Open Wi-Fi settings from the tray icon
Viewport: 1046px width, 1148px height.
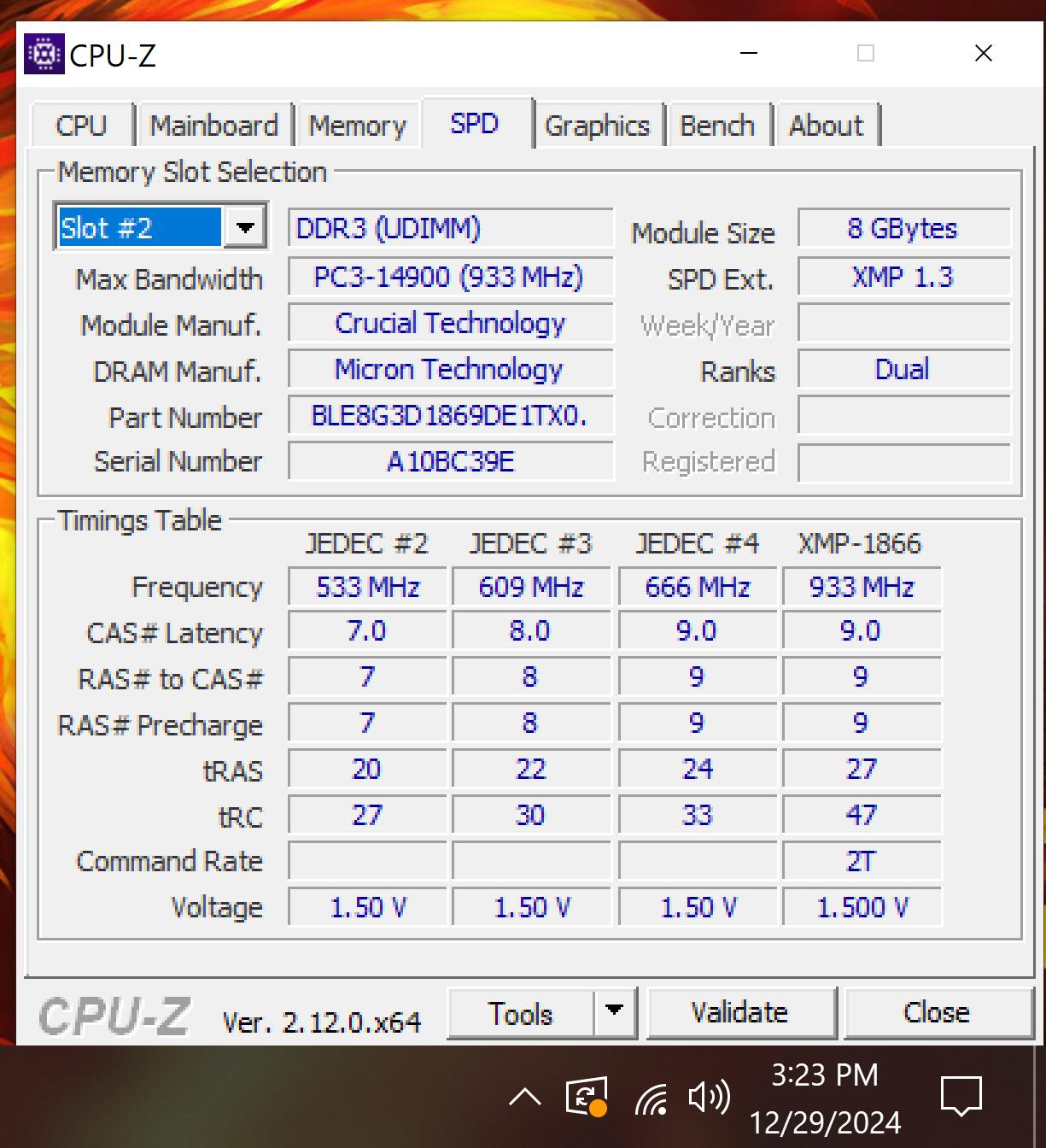pos(652,1098)
